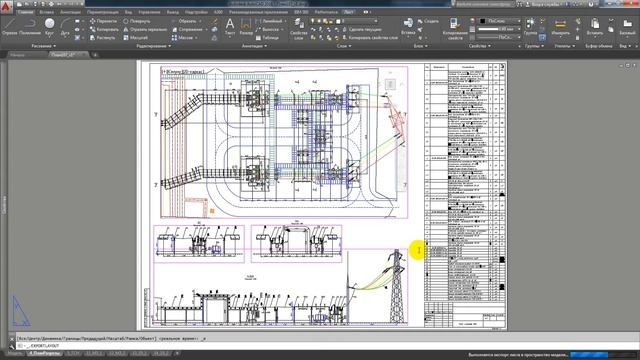Click the Растянуть (Stretch) tool
640x360 pixels.
(102, 38)
